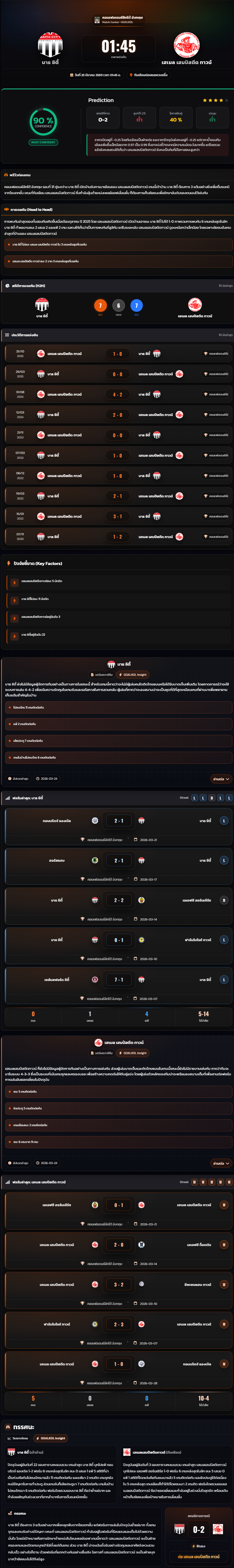The width and height of the screenshot is (234, 1568).
Task: Click the gray draws count circle in H2H
Action: point(119,305)
